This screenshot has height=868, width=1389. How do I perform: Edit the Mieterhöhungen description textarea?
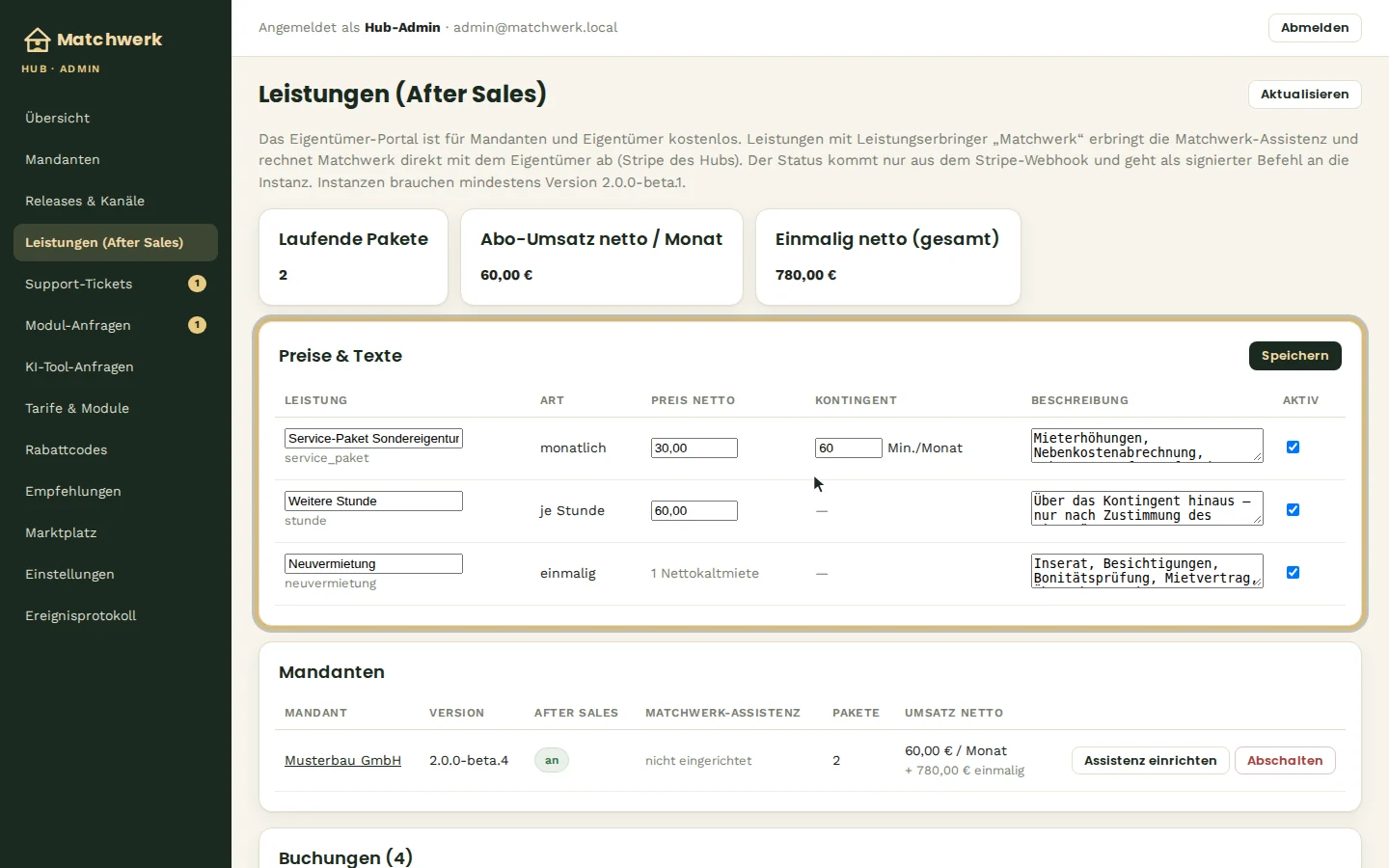click(1147, 446)
